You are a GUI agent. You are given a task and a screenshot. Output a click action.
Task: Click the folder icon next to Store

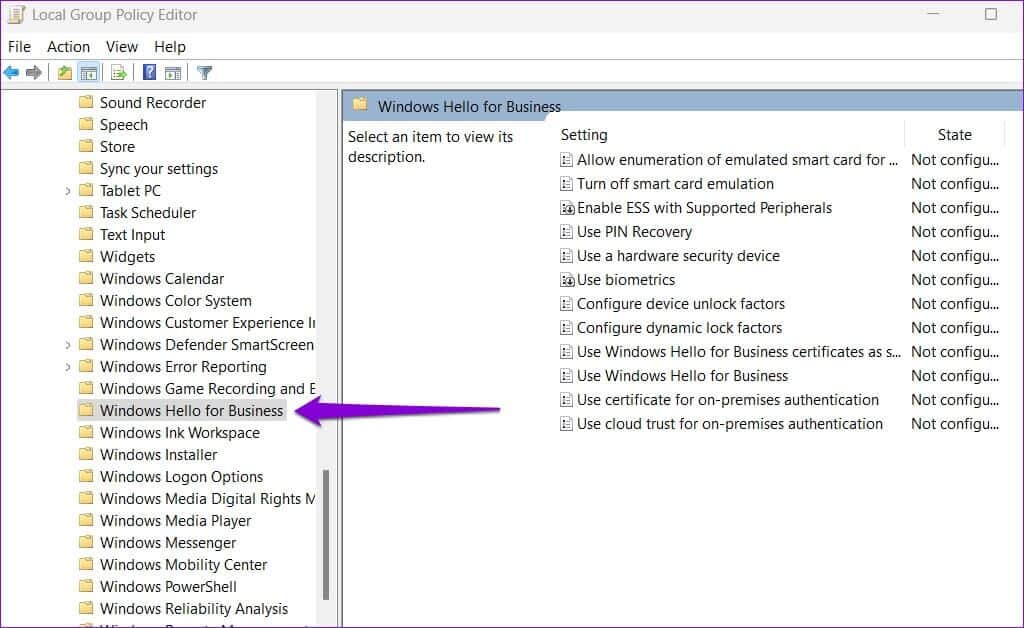tap(86, 146)
